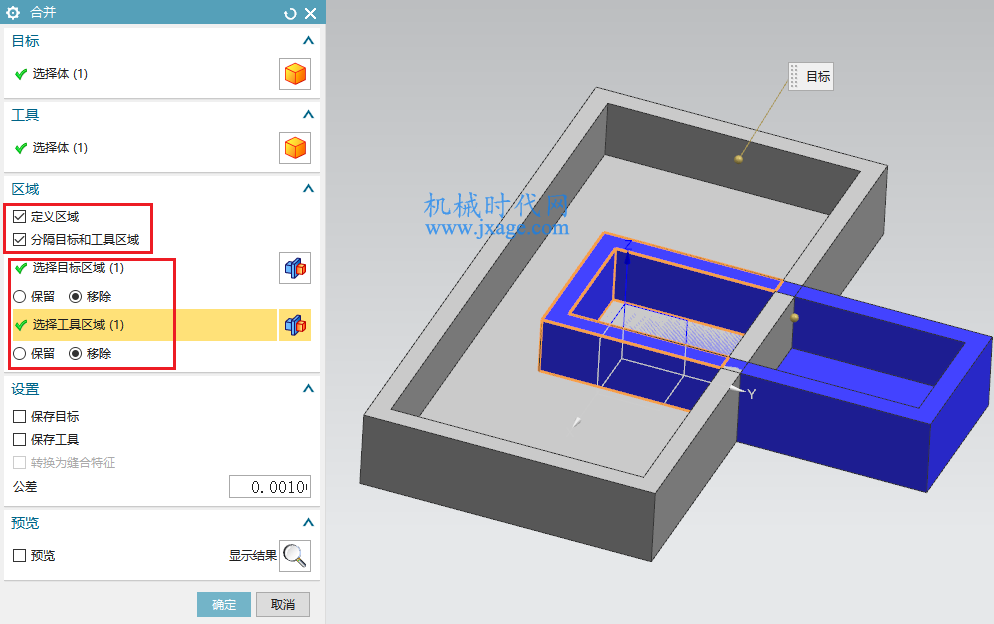This screenshot has height=624, width=994.
Task: Collapse the 预览 section
Action: click(x=308, y=523)
